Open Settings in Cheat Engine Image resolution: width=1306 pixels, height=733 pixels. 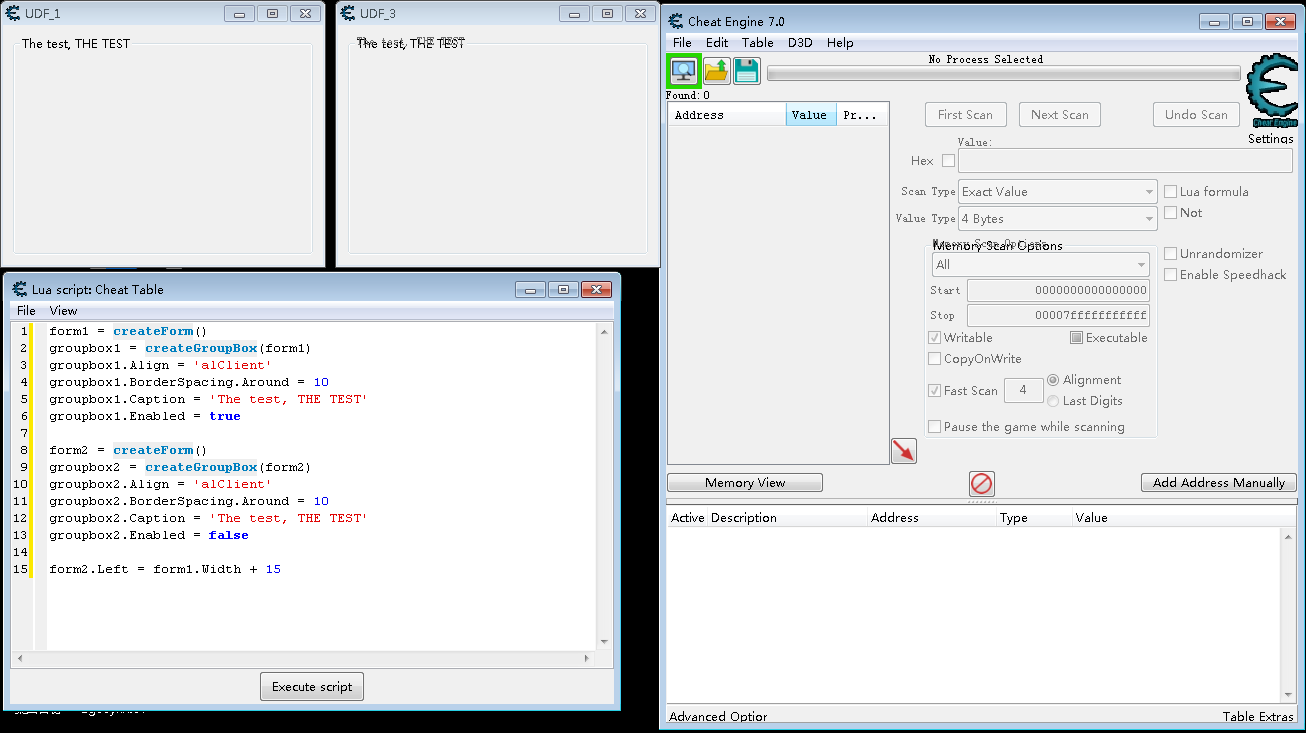(x=1270, y=138)
